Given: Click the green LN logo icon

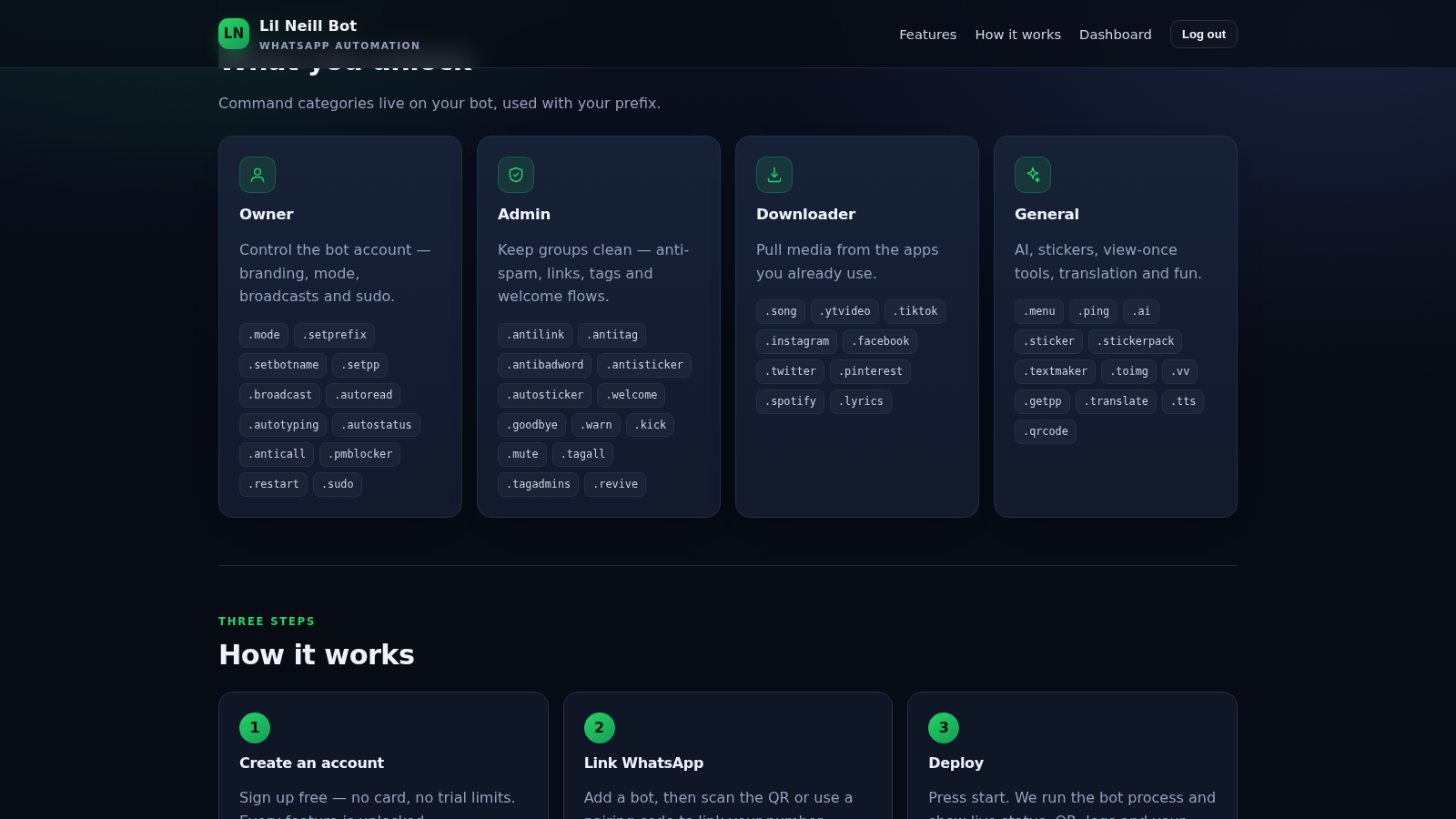Looking at the screenshot, I should pyautogui.click(x=234, y=34).
